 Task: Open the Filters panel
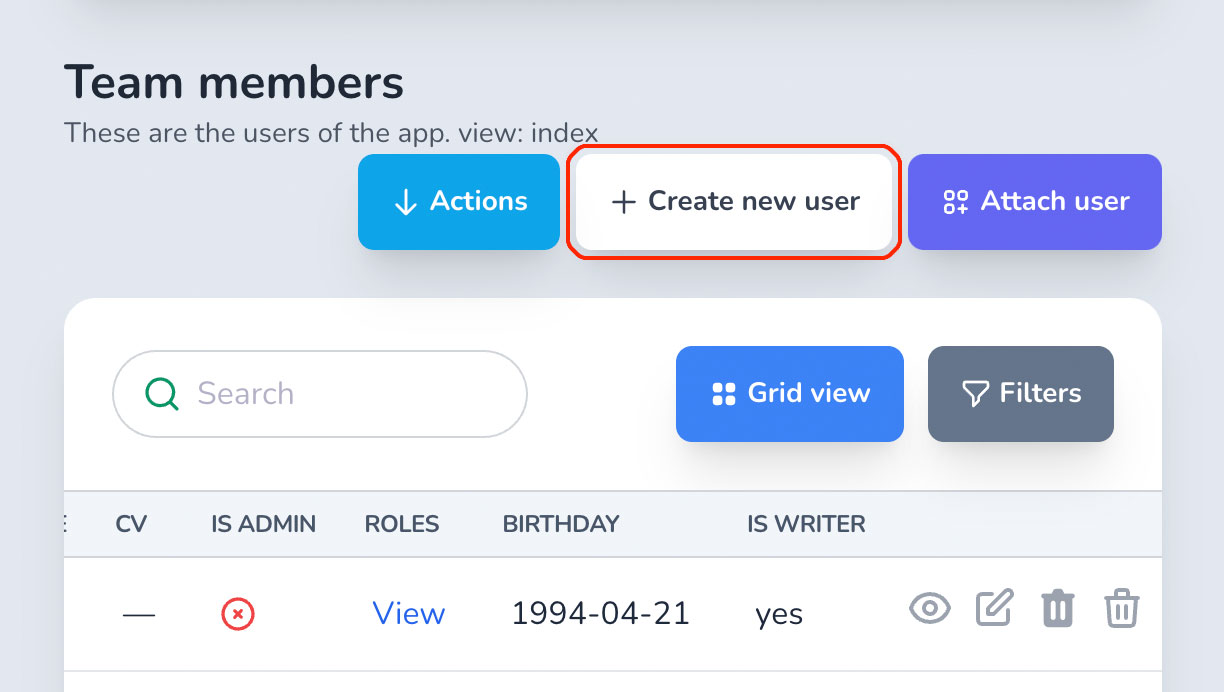click(x=1021, y=393)
